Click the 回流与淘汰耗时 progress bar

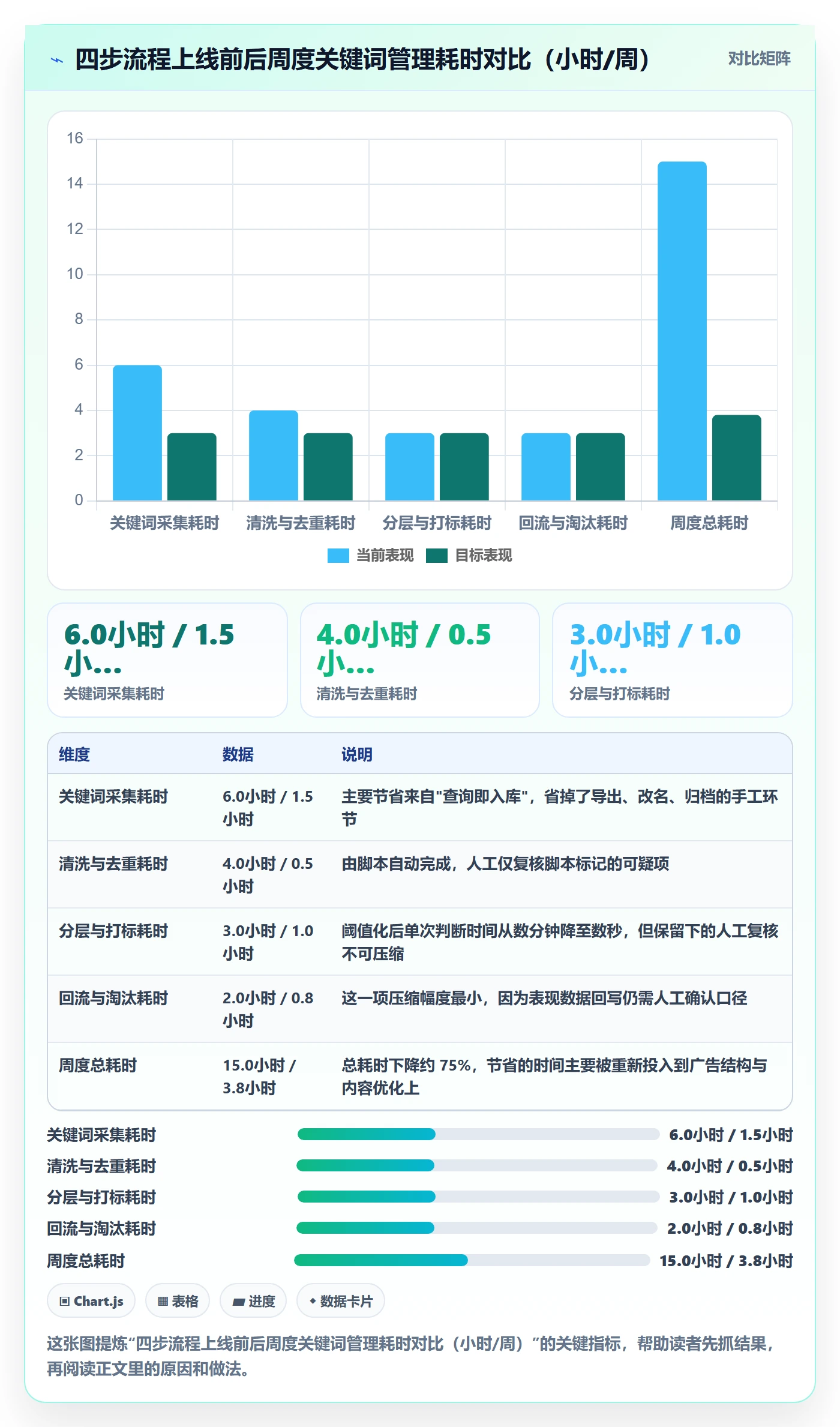tap(477, 1228)
